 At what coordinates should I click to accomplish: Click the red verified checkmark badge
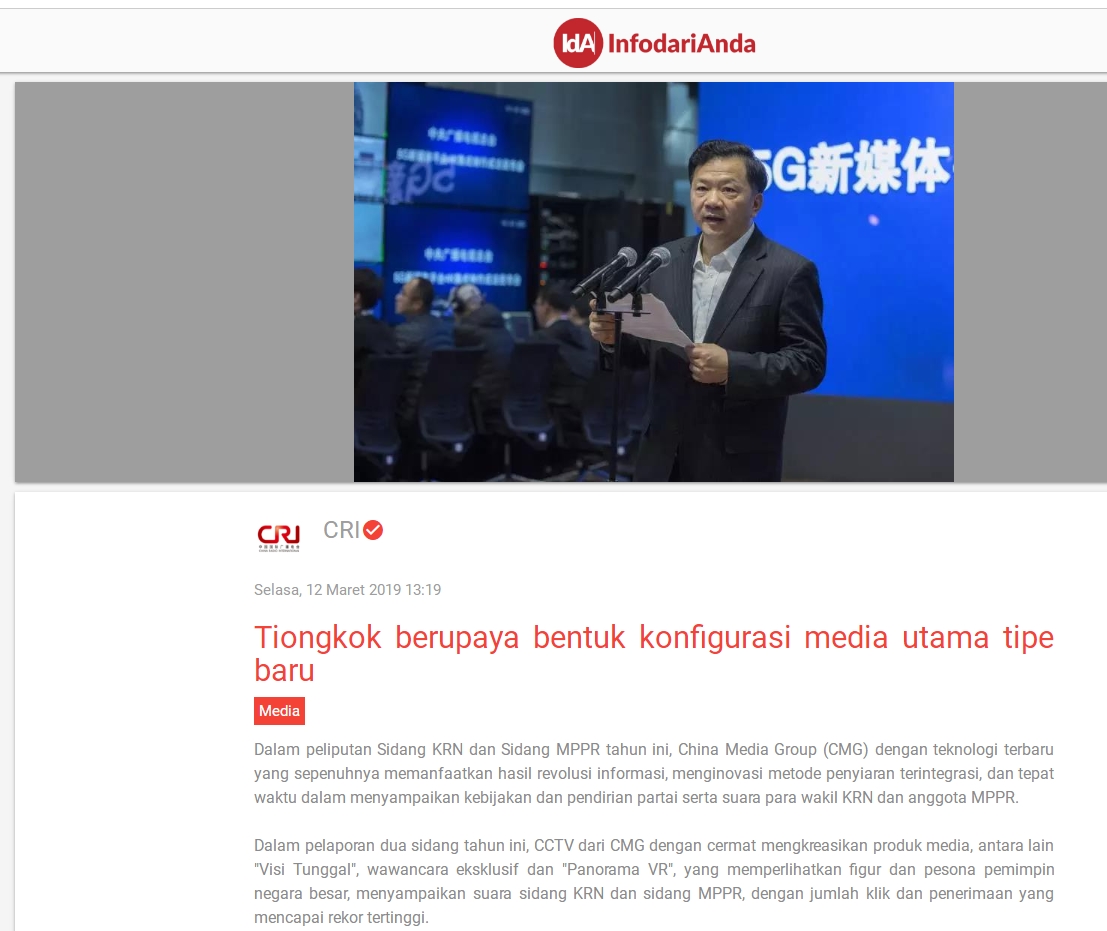373,530
